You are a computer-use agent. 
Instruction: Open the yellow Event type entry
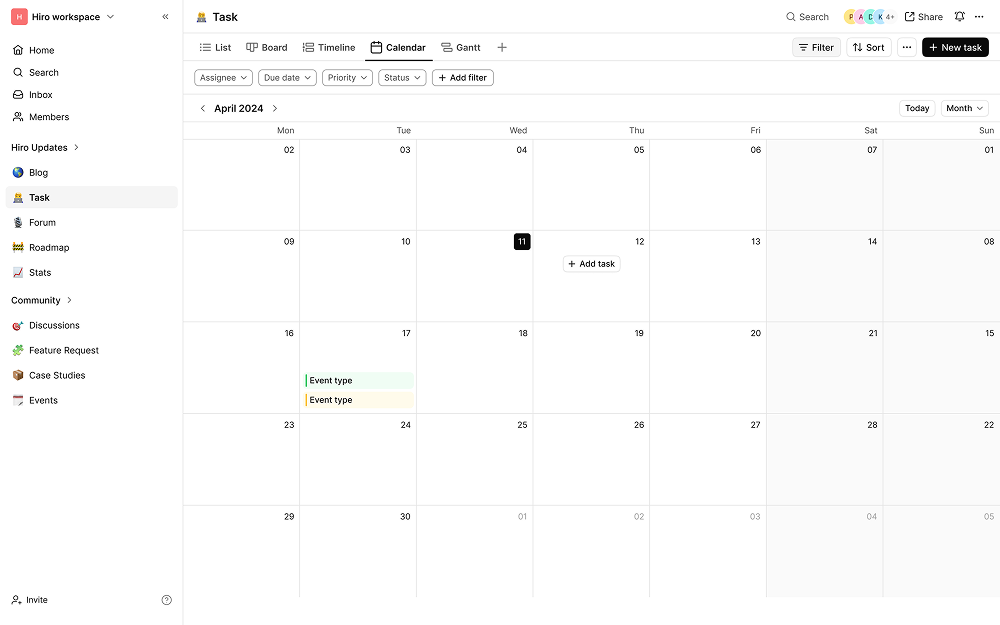359,400
